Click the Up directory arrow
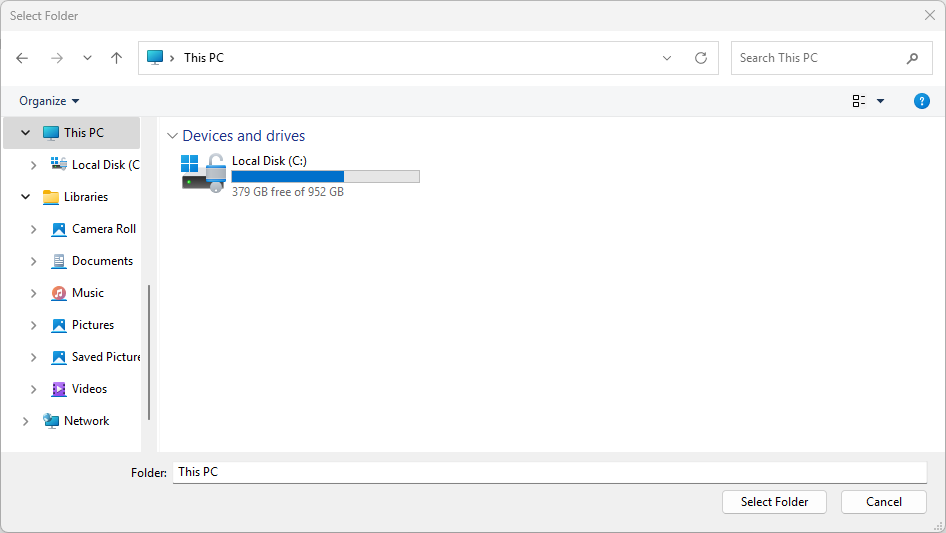The width and height of the screenshot is (946, 533). coord(116,58)
